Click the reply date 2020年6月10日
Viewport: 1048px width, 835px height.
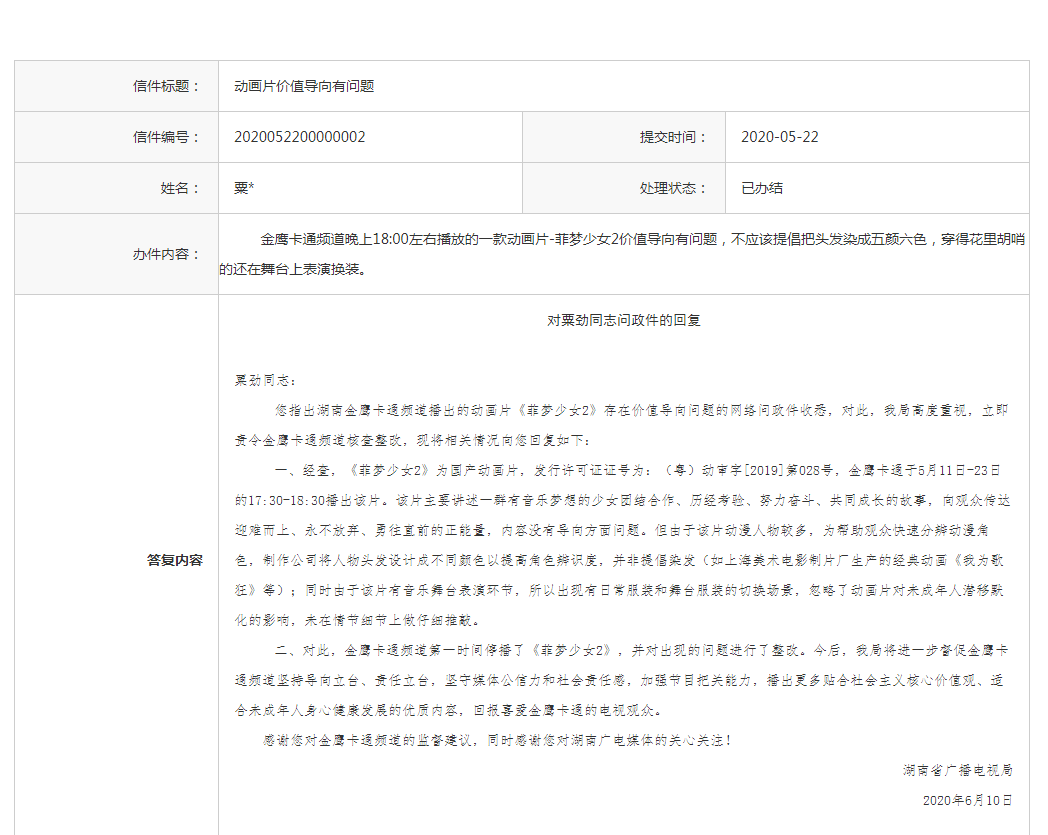click(x=967, y=800)
